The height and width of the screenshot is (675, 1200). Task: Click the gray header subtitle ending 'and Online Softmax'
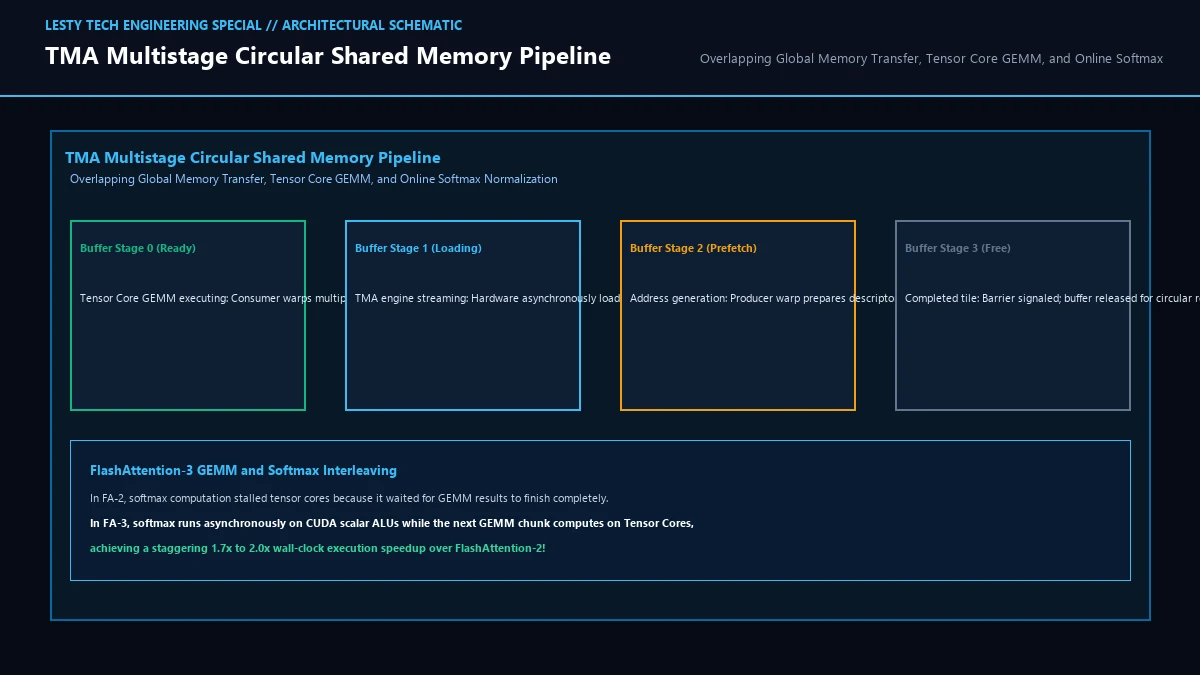(931, 59)
